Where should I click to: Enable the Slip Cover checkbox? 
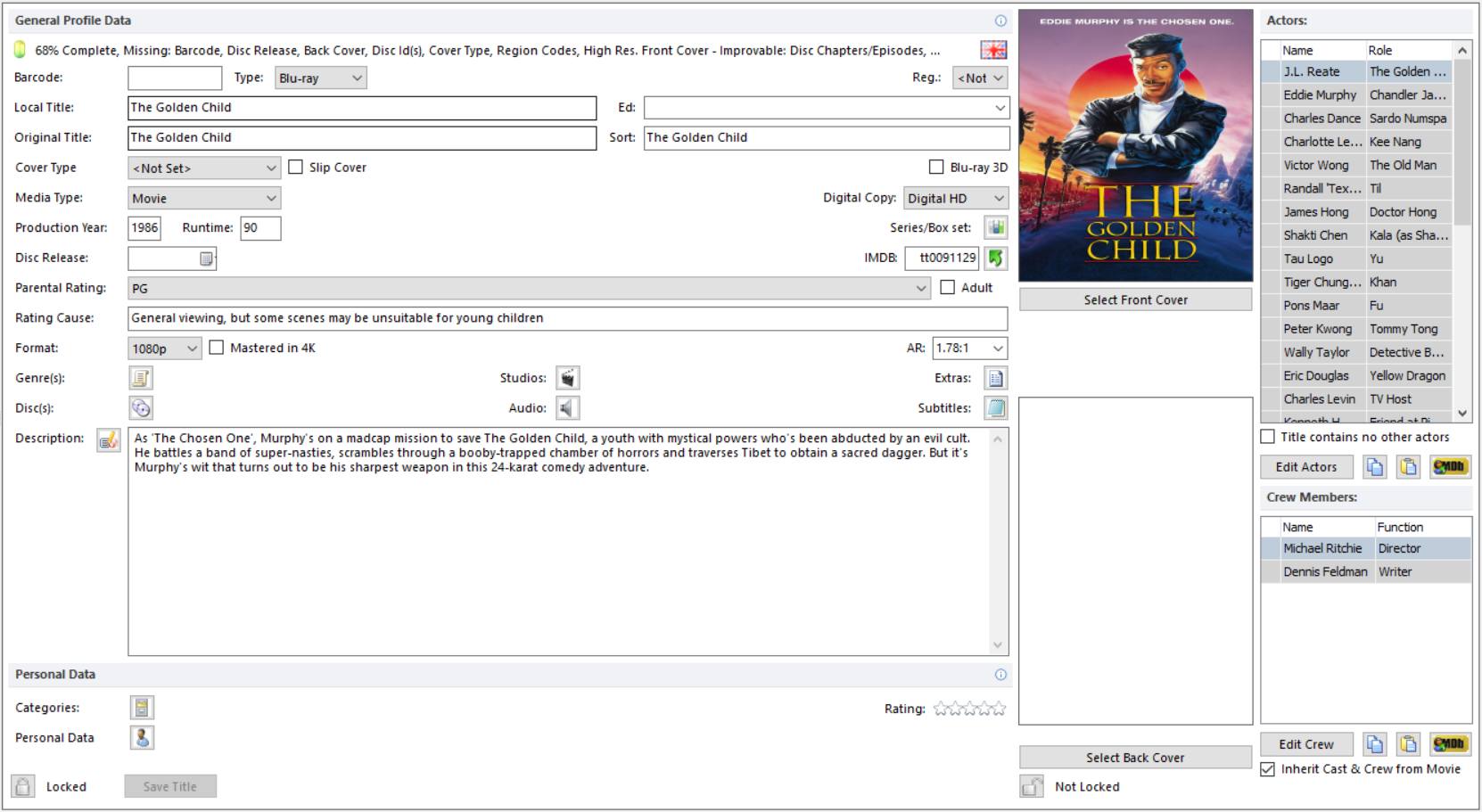click(296, 167)
